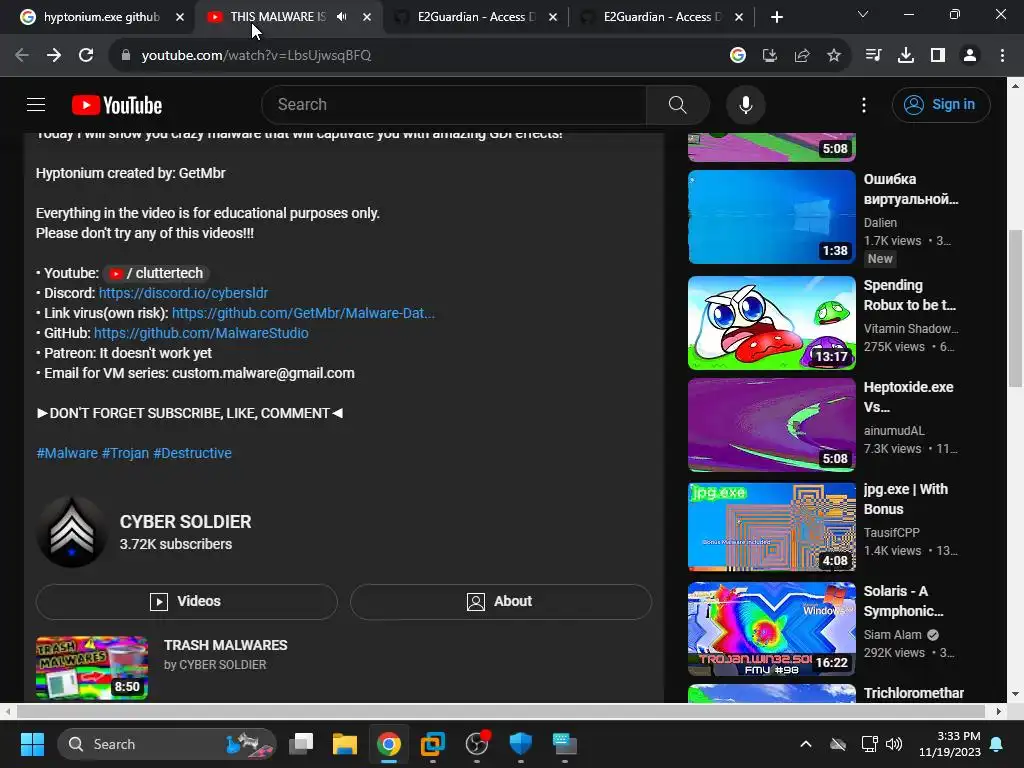The height and width of the screenshot is (768, 1024).
Task: Close the THIS MALWARE IS tab
Action: coord(366,17)
